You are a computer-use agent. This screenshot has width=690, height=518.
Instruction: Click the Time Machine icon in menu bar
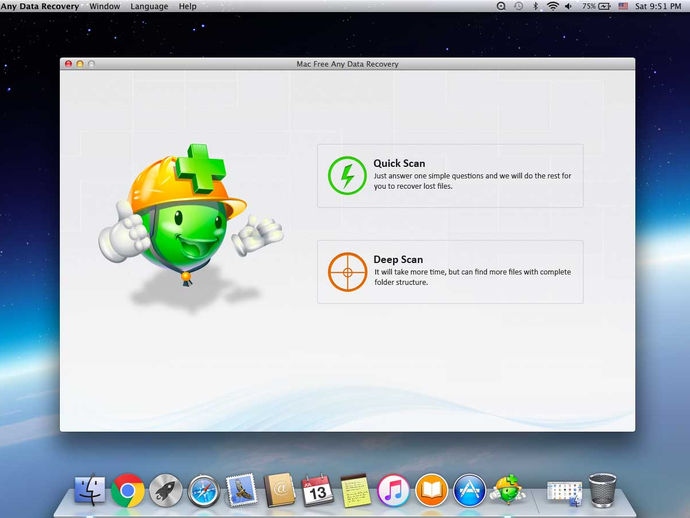coord(519,6)
